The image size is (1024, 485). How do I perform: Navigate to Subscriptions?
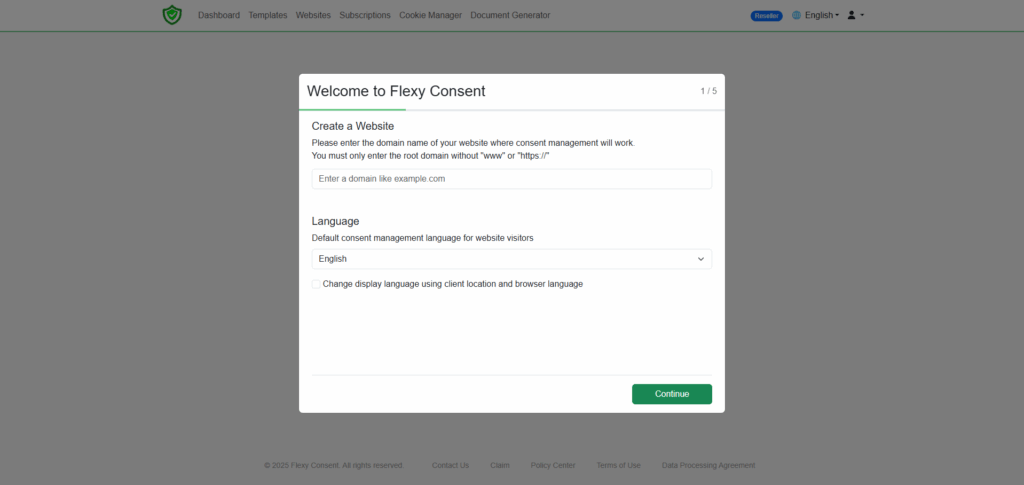click(365, 15)
